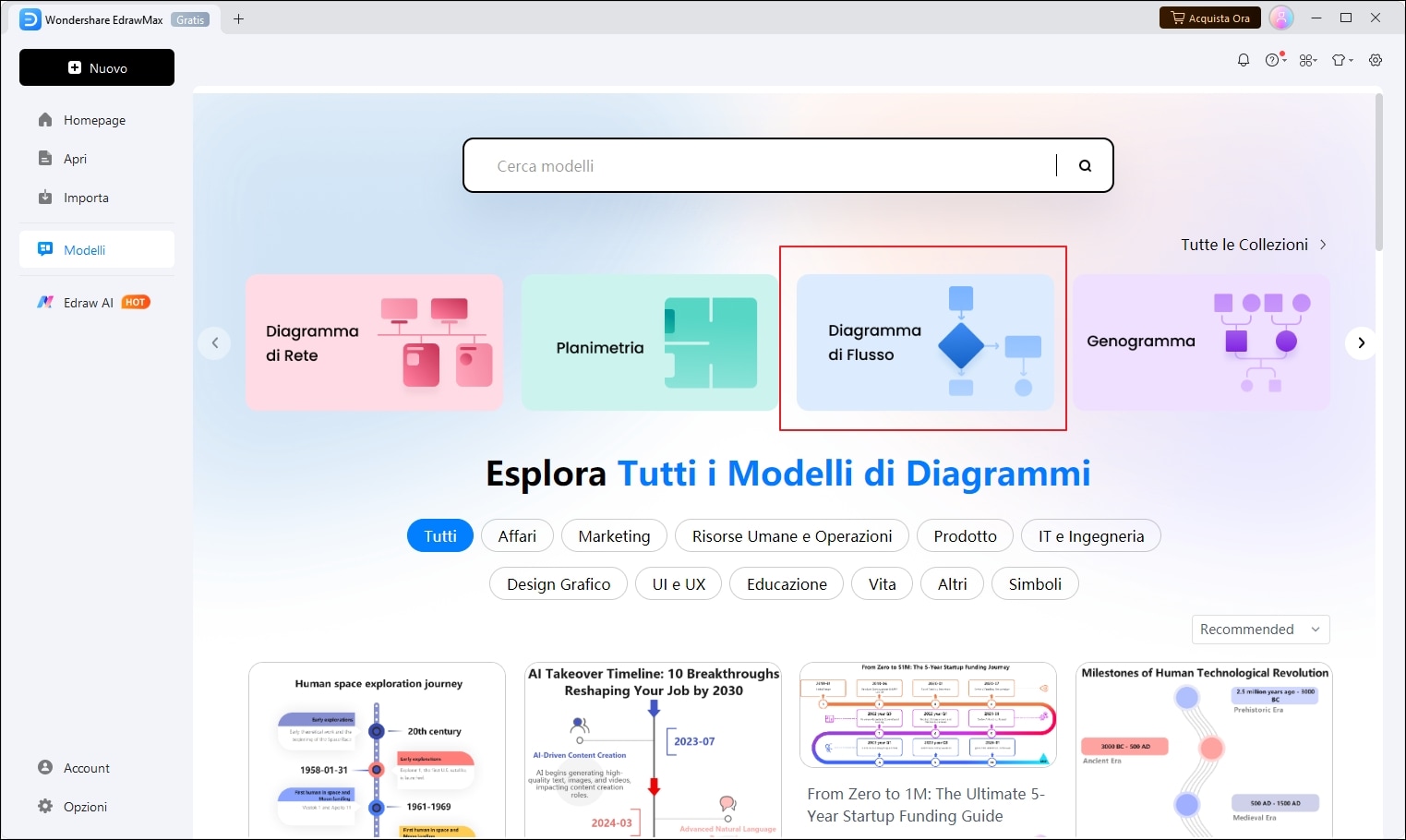Expand the Recommended sort dropdown

1260,630
